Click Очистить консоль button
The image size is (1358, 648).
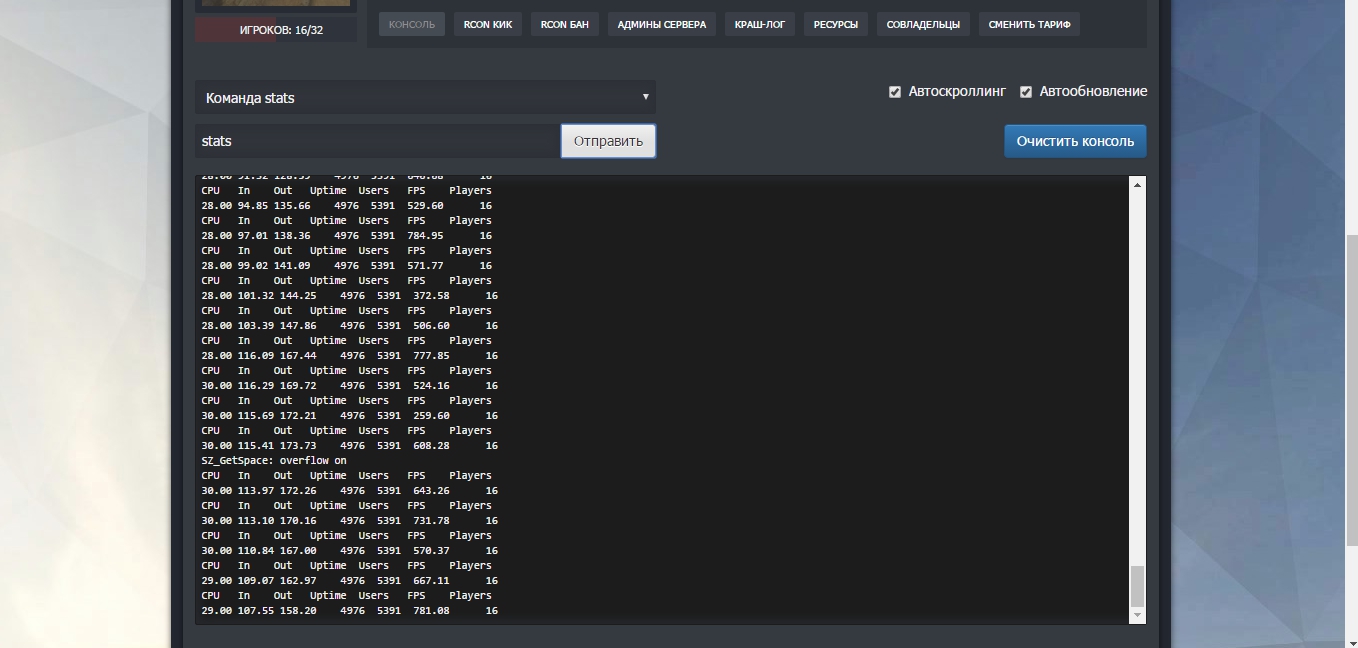(1075, 141)
